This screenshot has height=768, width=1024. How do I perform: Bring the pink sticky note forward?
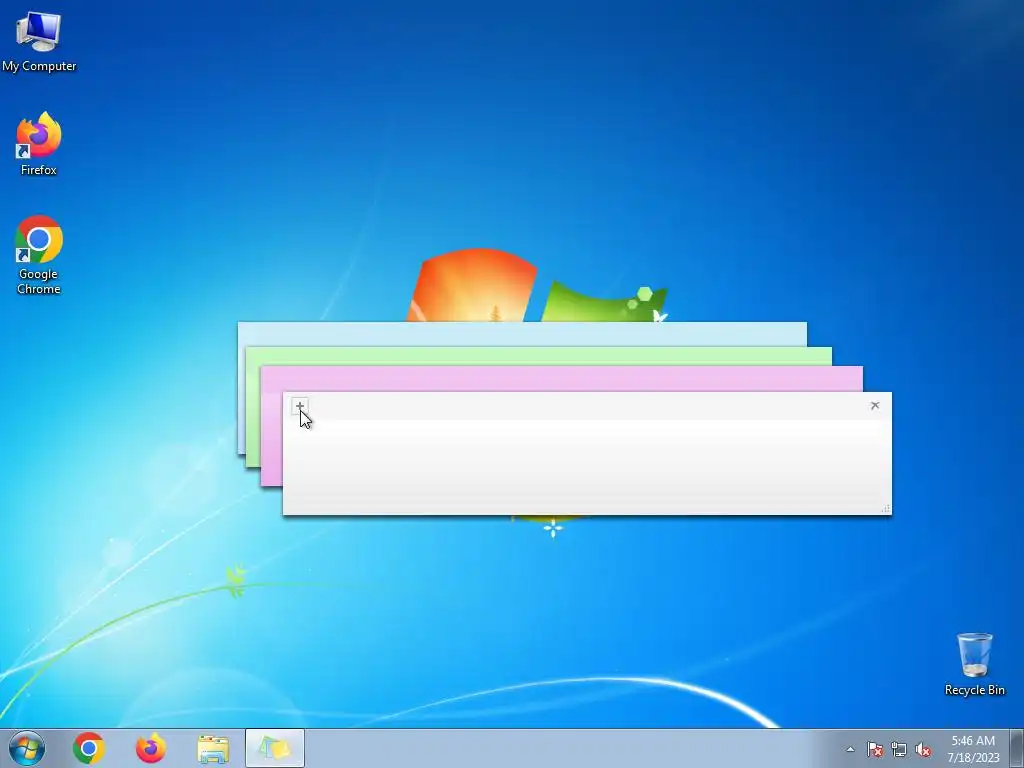[561, 379]
